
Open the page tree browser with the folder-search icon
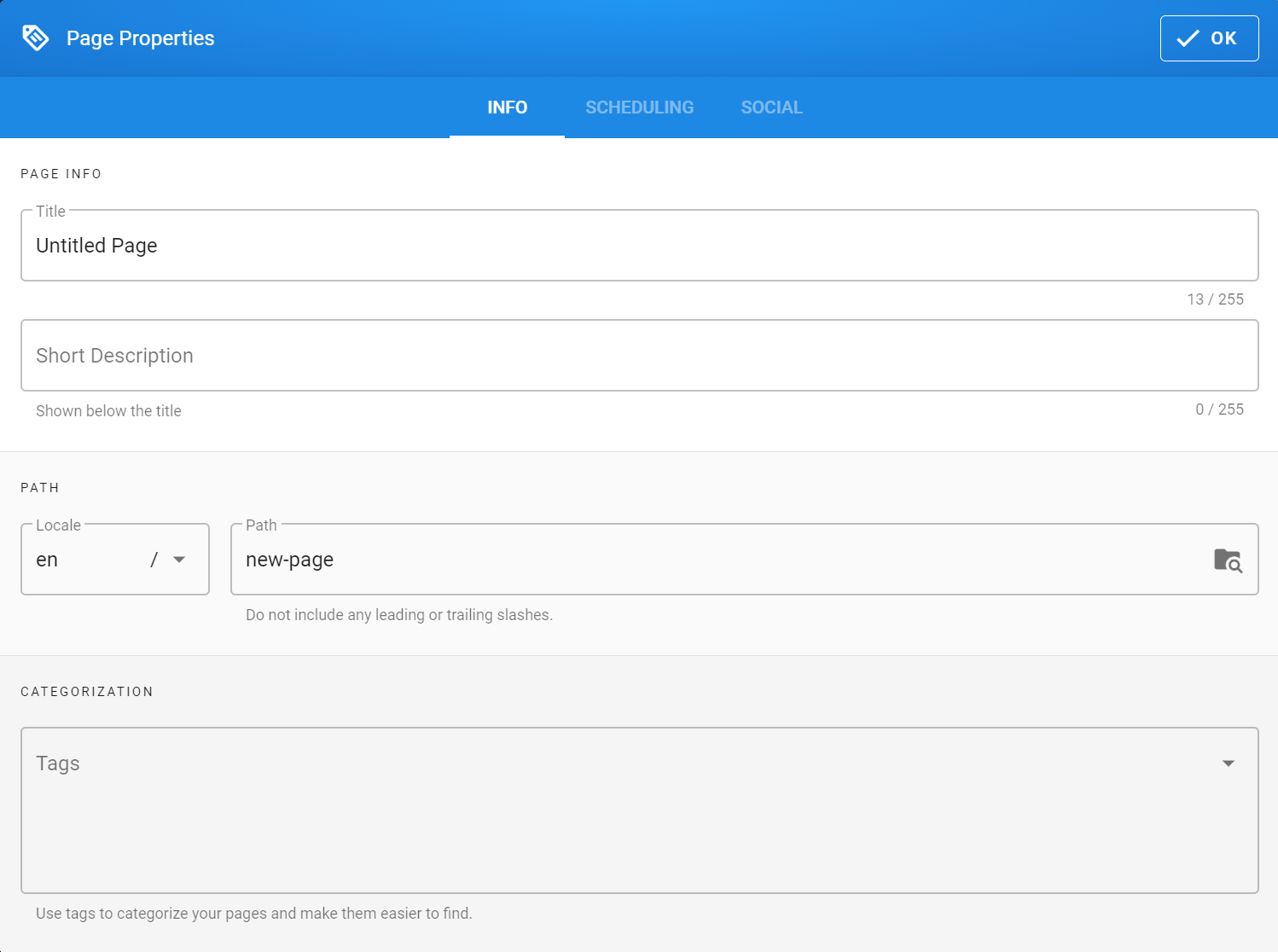(x=1228, y=559)
